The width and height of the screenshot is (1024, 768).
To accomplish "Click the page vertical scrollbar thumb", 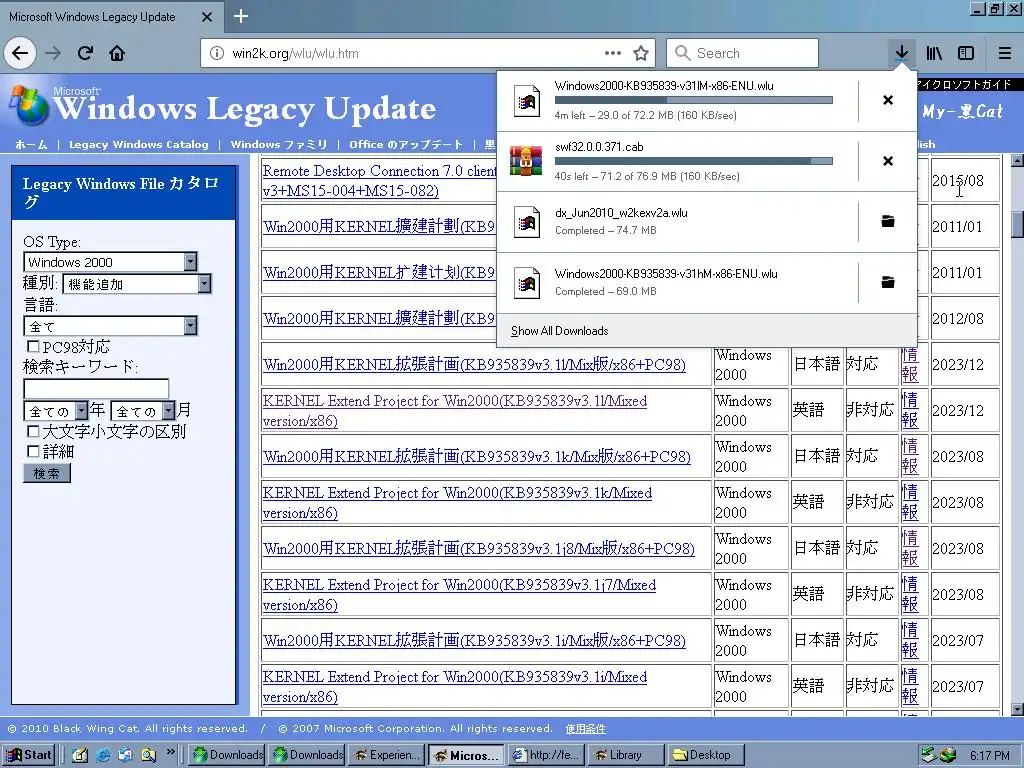I will point(1017,224).
